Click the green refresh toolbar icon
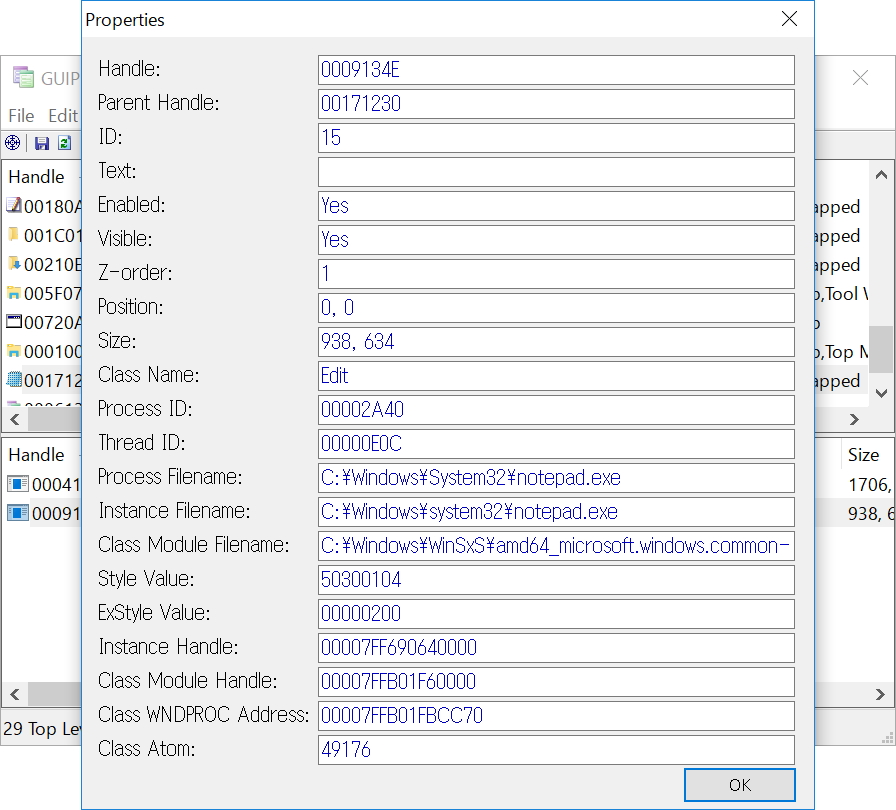The image size is (896, 810). (x=64, y=143)
